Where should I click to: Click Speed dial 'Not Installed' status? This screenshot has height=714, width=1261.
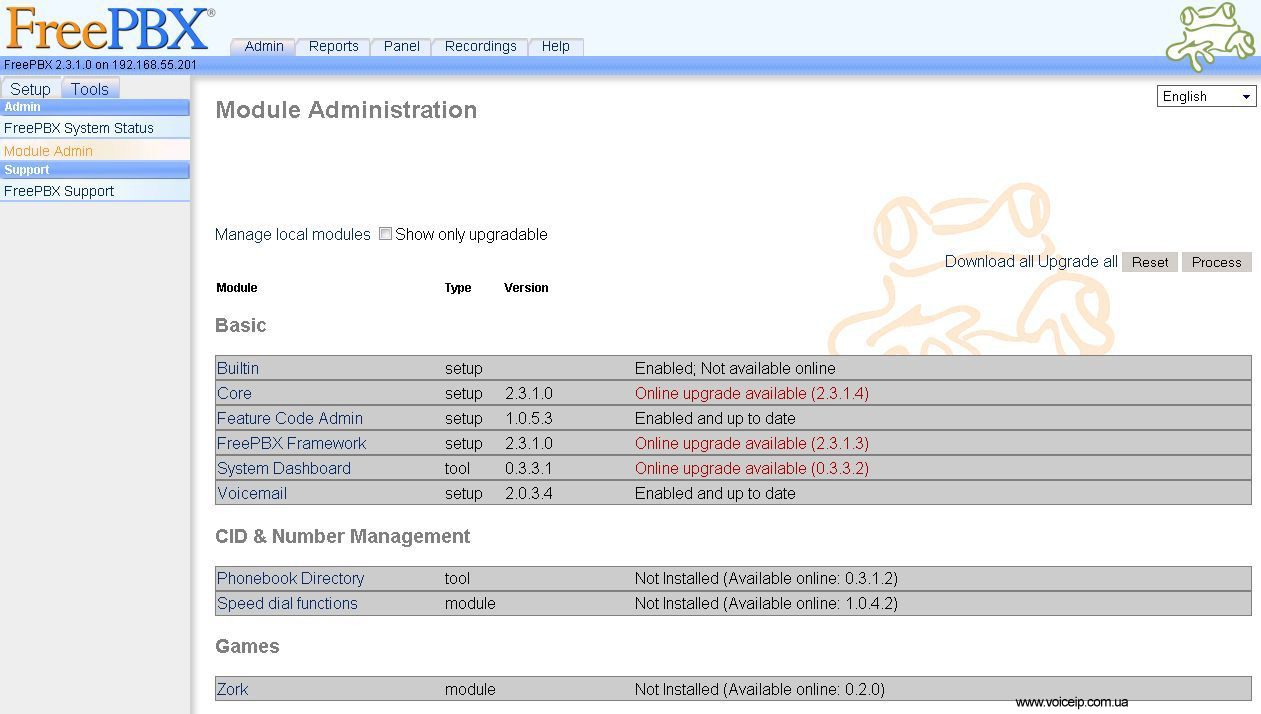[766, 603]
